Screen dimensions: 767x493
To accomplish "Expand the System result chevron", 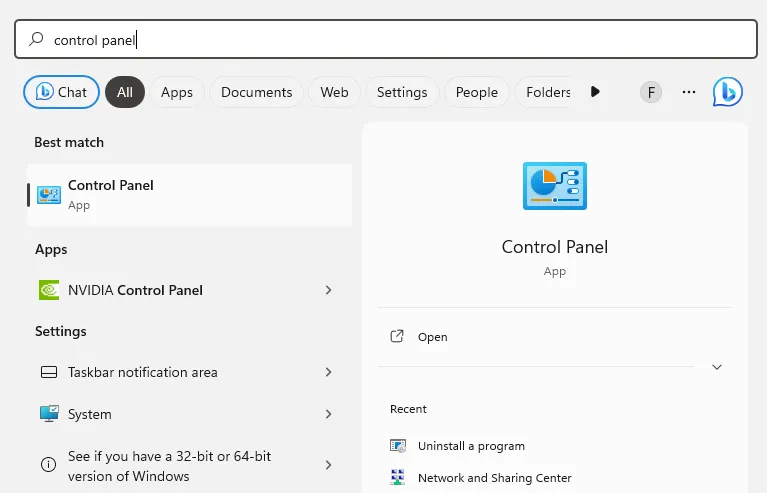I will click(x=328, y=414).
